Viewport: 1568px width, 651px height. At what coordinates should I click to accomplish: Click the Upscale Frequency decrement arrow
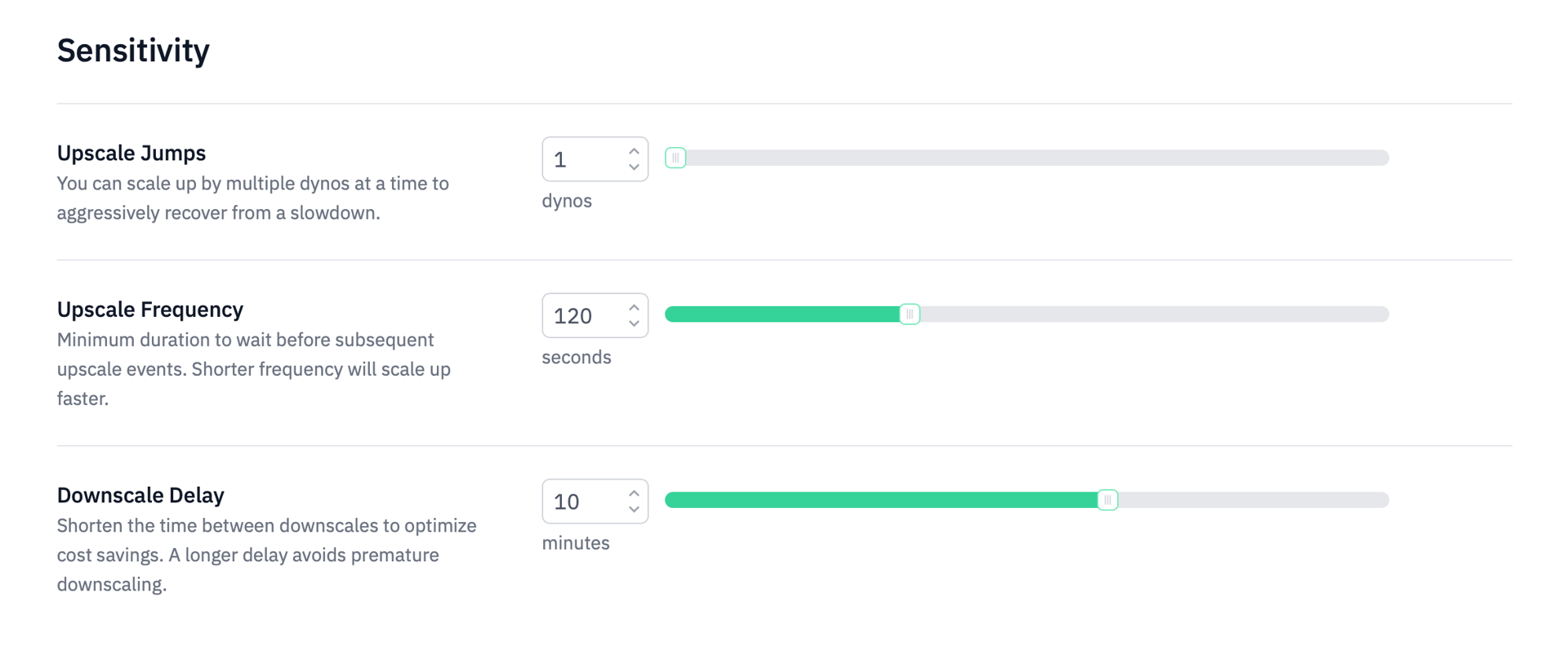(x=634, y=324)
